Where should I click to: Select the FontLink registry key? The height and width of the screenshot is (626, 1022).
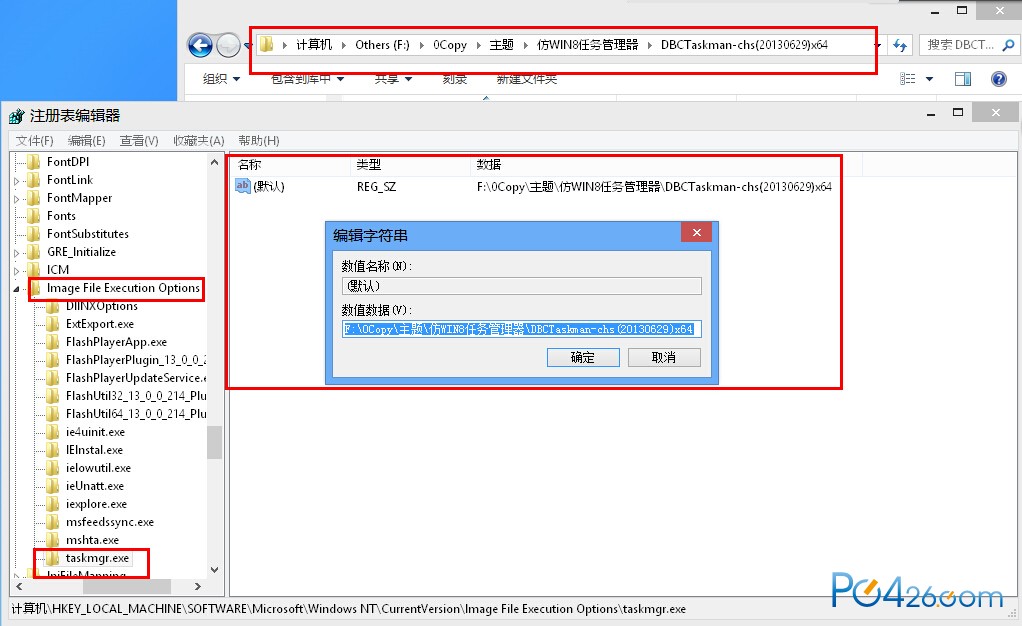tap(70, 180)
